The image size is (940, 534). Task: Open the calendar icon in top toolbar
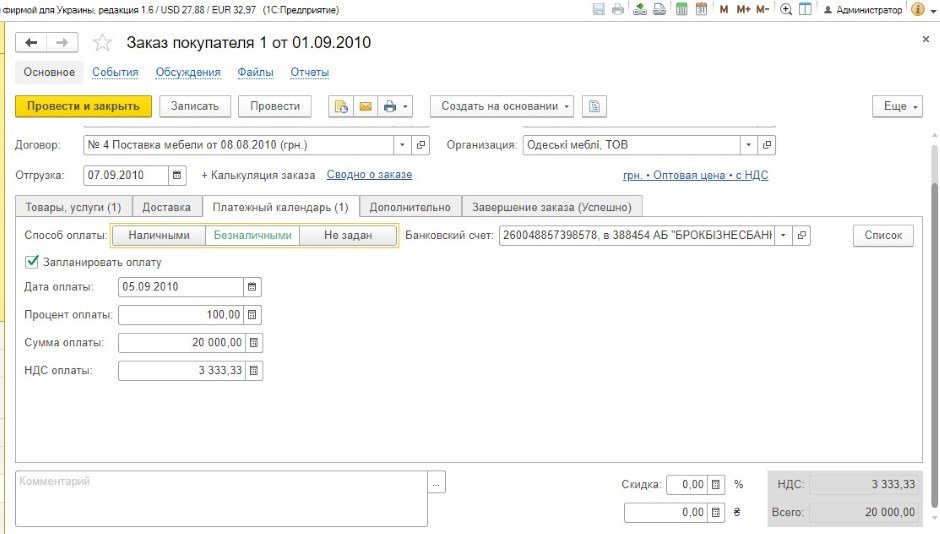[x=701, y=9]
